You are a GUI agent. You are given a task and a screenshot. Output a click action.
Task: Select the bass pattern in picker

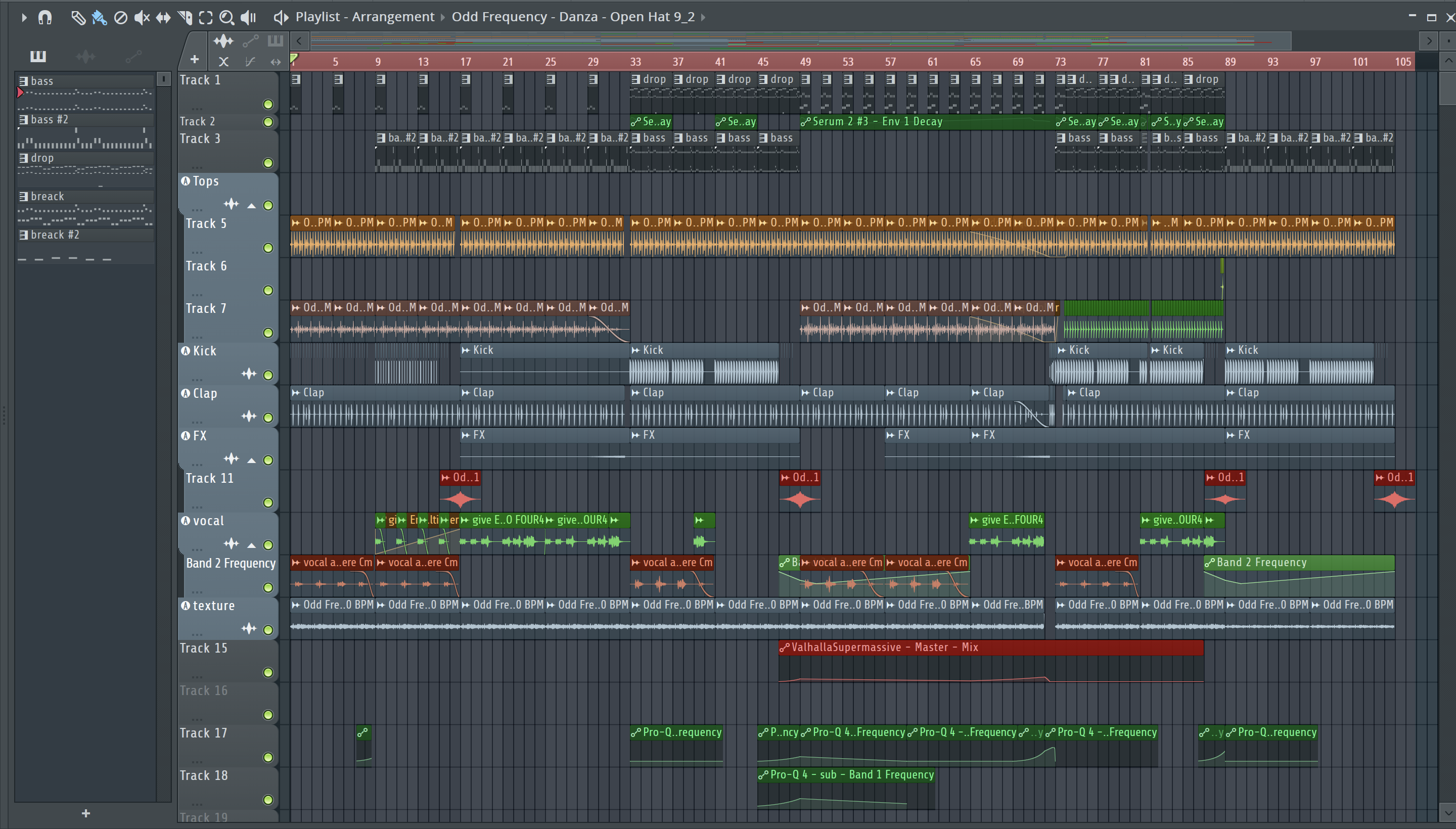click(85, 93)
